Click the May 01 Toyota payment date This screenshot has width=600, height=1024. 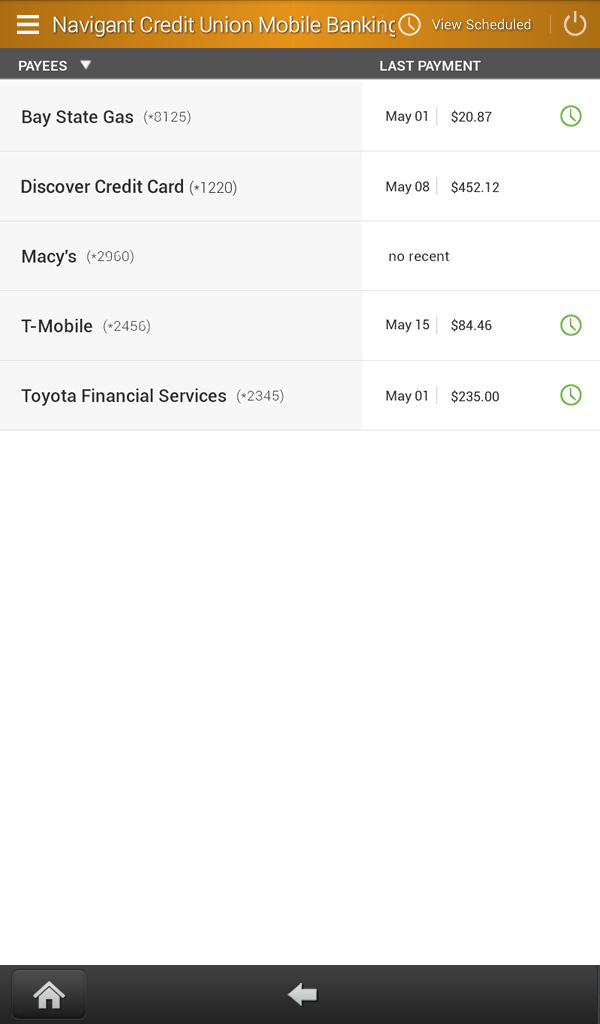click(407, 395)
